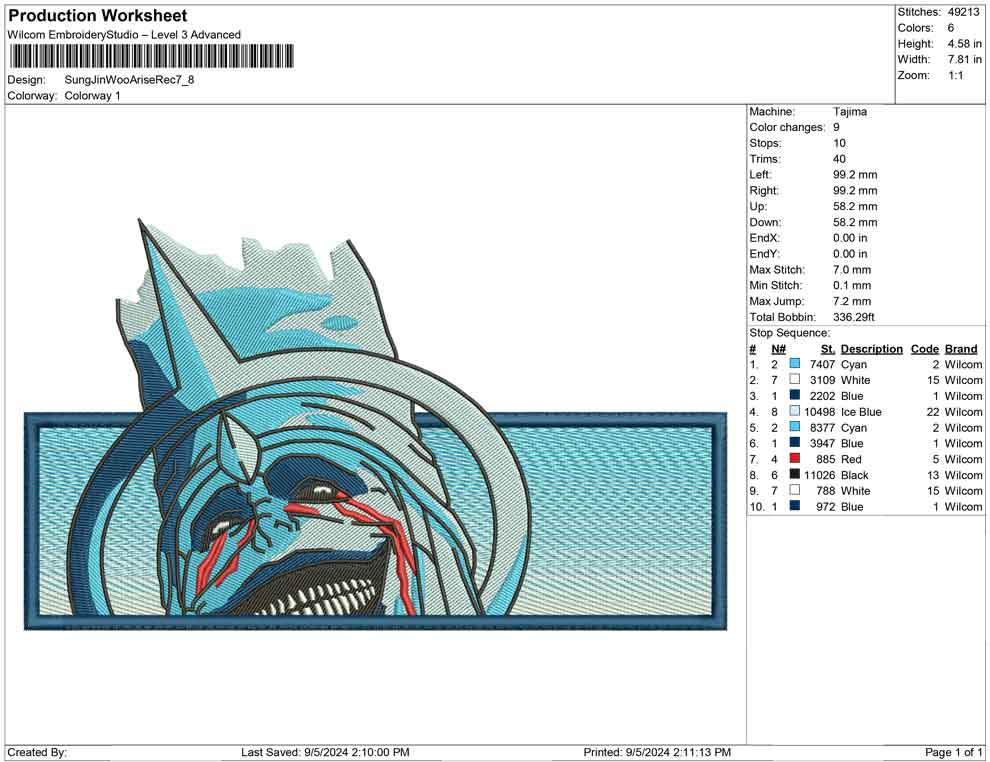Click the 'Colorway 1' value
Image resolution: width=990 pixels, height=762 pixels.
coord(92,96)
